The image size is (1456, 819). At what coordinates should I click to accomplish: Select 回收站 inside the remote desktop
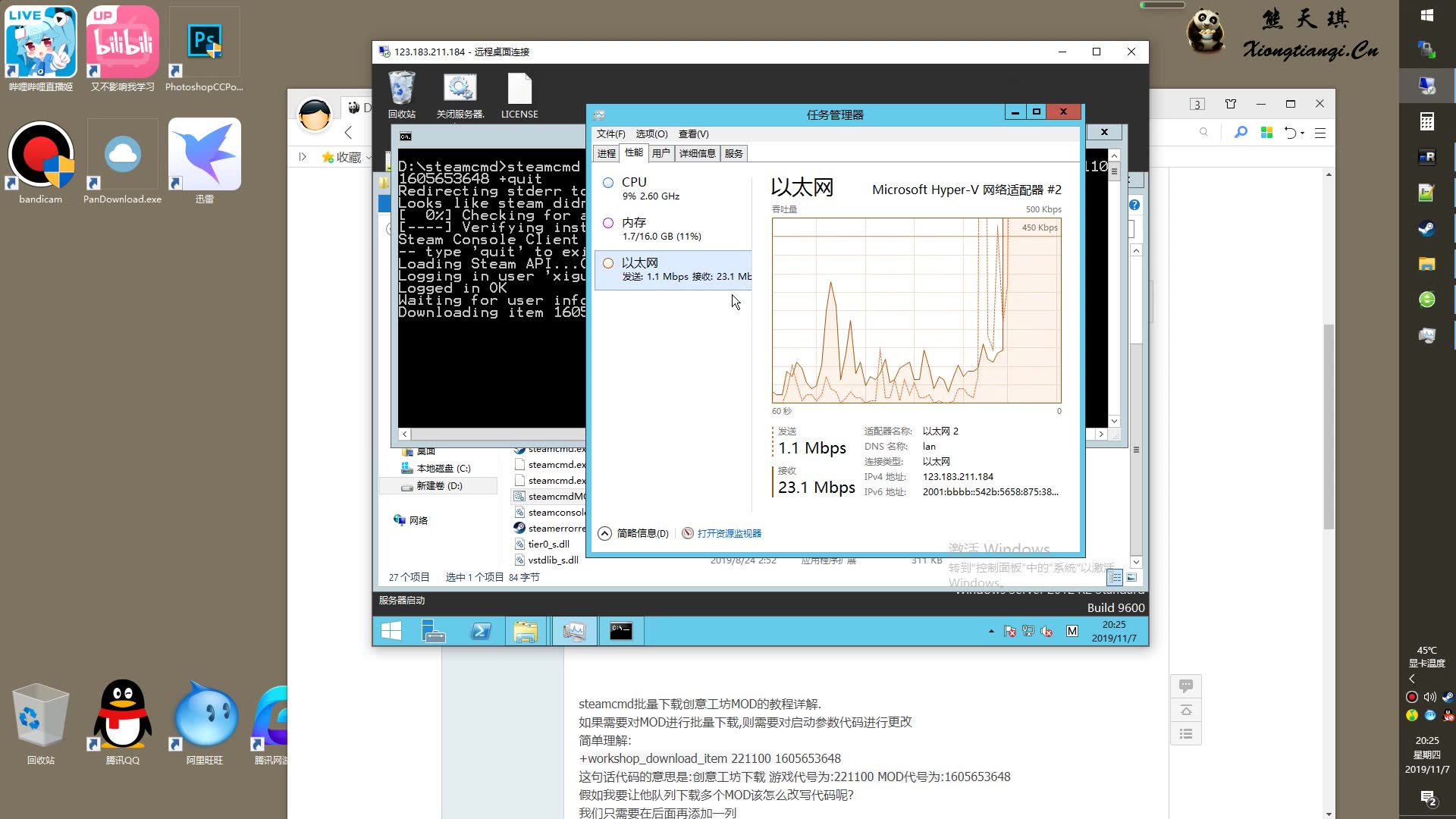tap(402, 95)
